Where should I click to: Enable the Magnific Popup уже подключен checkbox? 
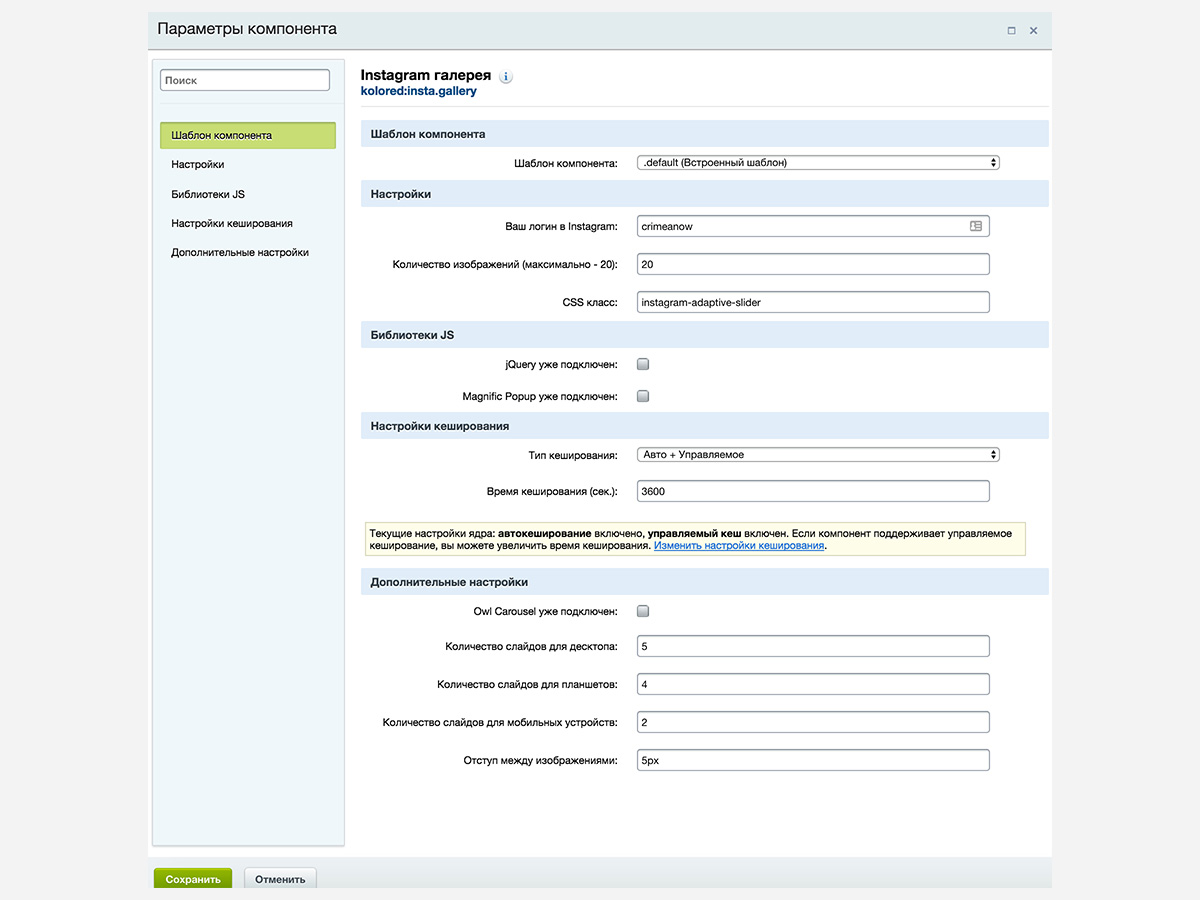(642, 396)
